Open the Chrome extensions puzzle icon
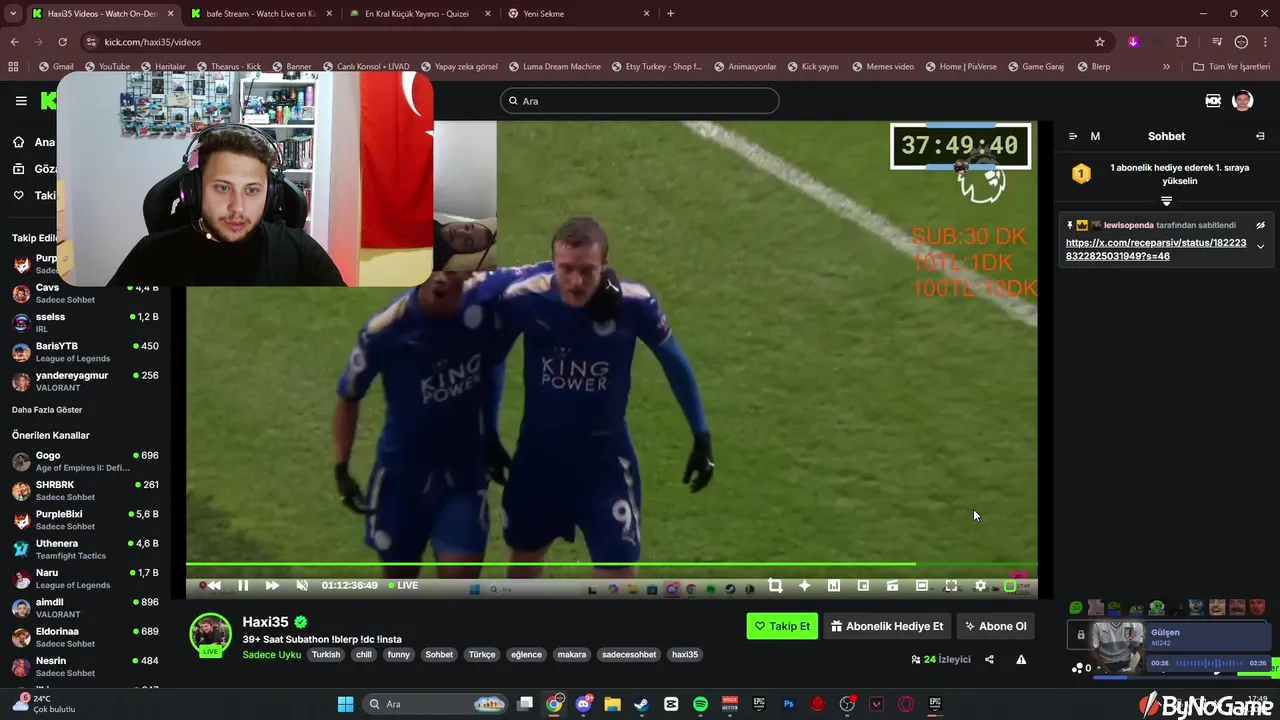 click(x=1181, y=42)
